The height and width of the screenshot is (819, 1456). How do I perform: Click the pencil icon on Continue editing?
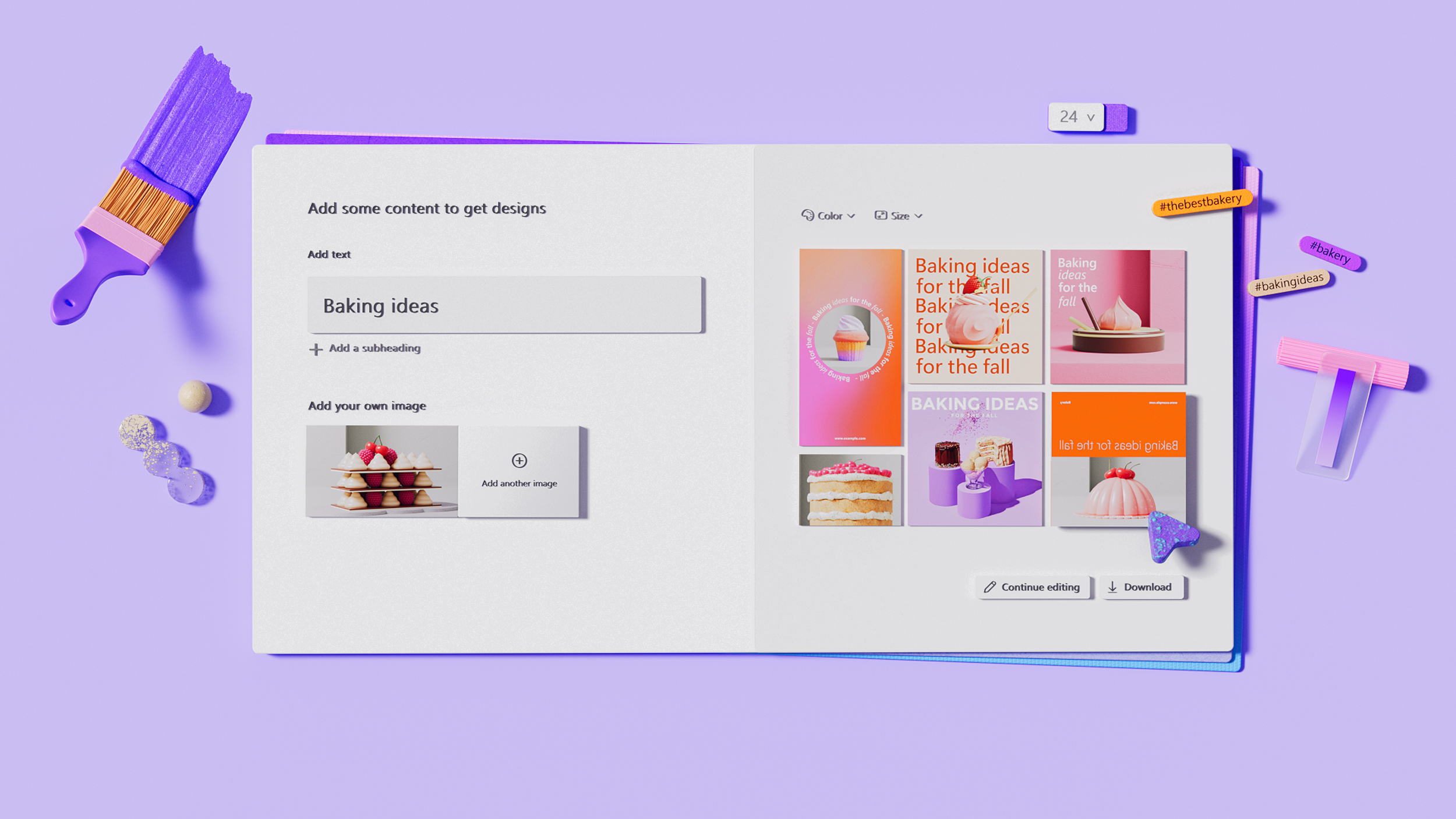[989, 587]
